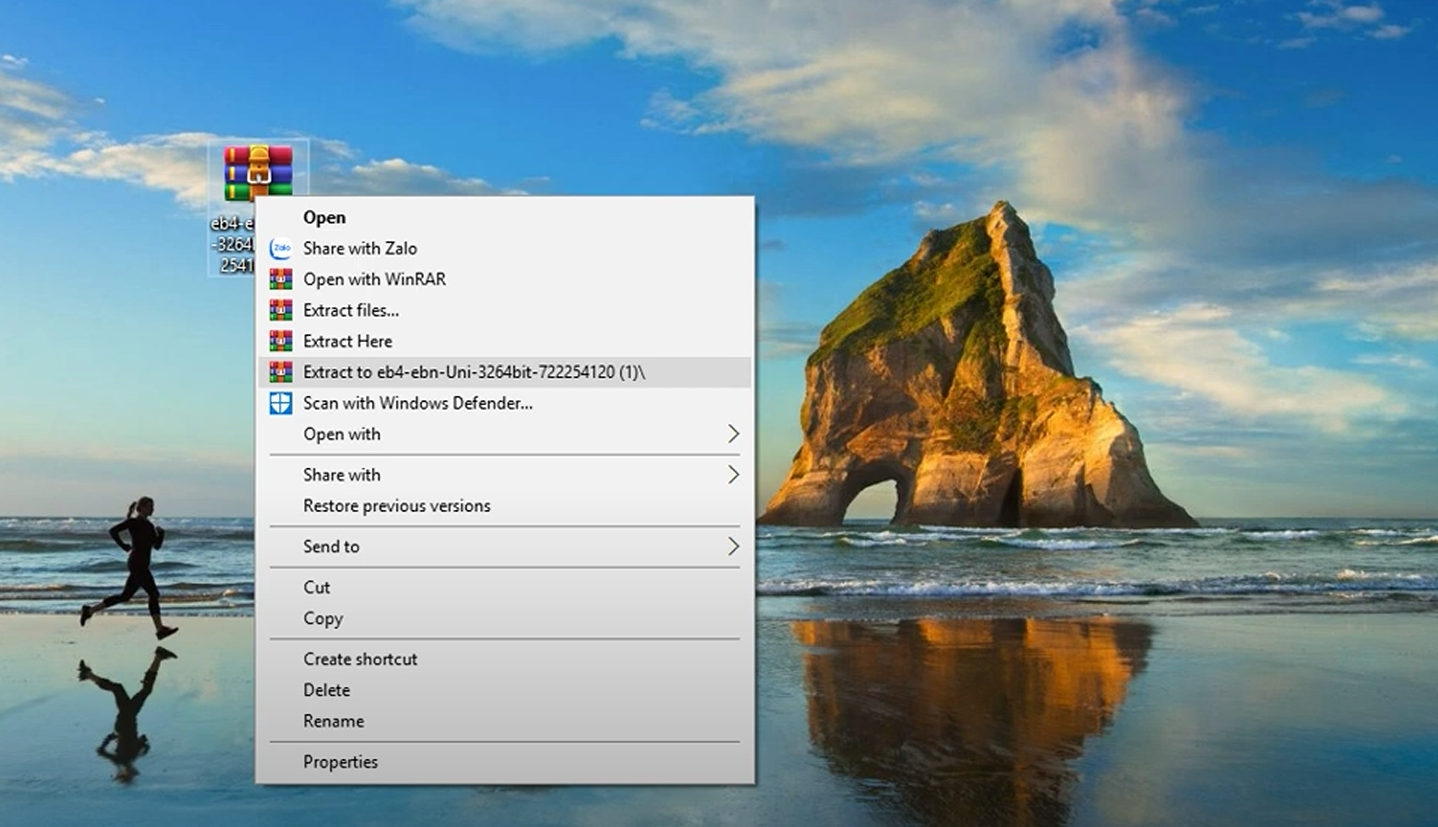
Task: Click WinRAR icon beside Extract files
Action: 281,310
